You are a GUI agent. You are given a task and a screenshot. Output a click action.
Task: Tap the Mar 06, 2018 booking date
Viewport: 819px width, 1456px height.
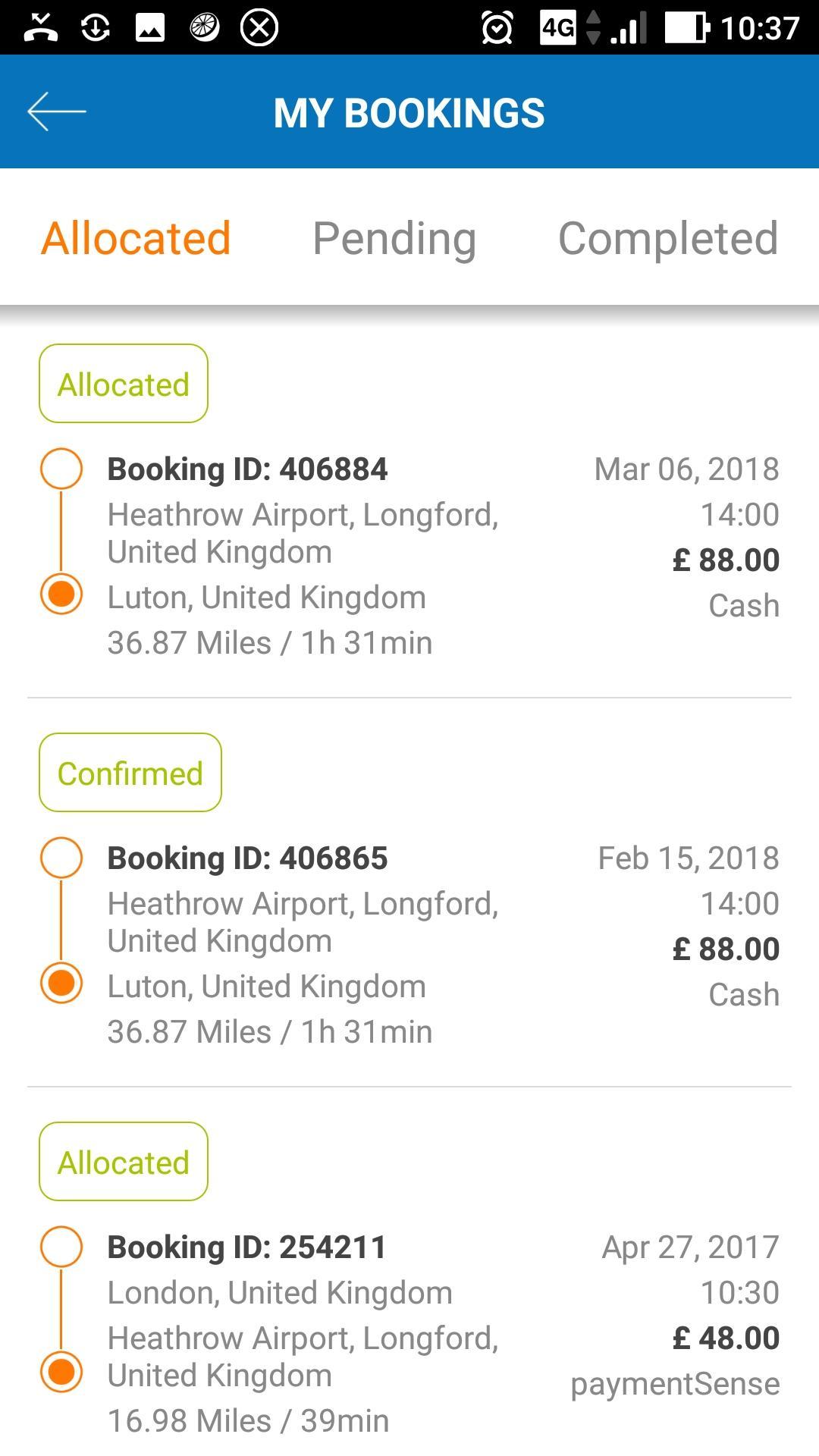pyautogui.click(x=686, y=469)
